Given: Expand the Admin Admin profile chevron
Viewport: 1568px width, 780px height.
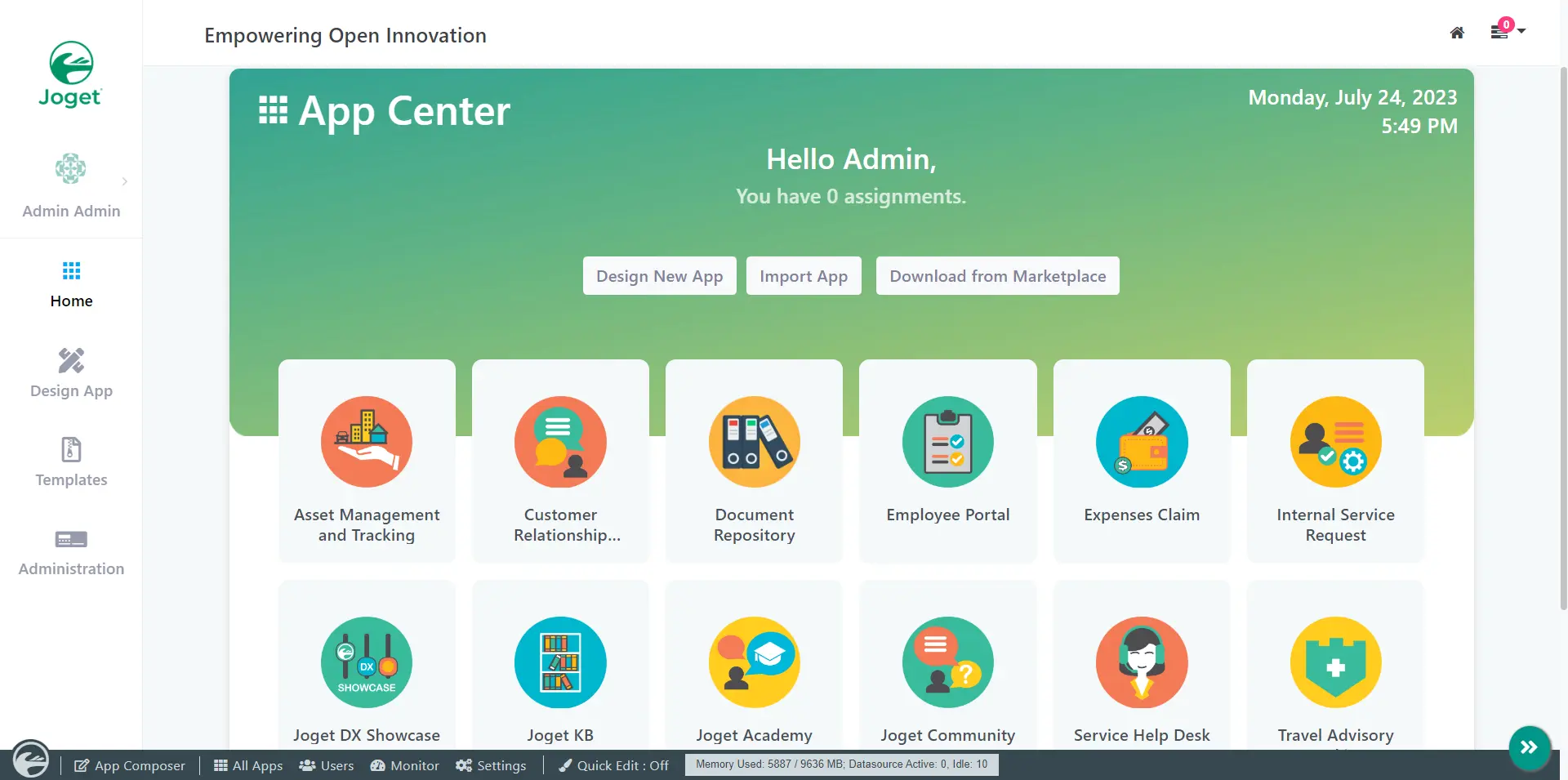Looking at the screenshot, I should (x=124, y=181).
